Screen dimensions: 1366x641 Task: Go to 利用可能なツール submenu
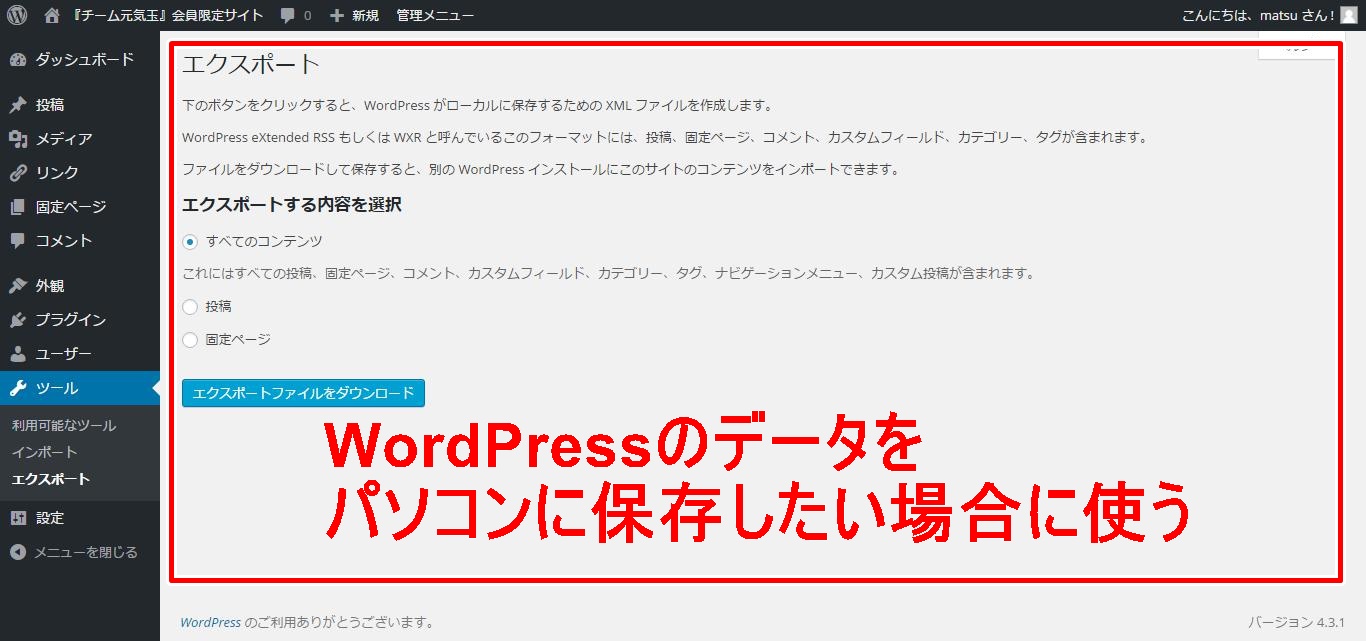64,426
